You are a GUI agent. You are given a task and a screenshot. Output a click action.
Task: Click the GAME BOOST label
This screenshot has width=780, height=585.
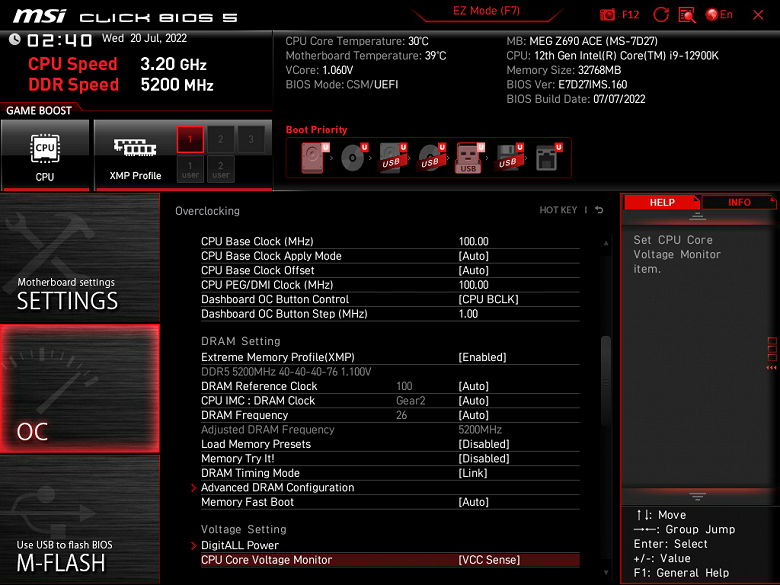[x=39, y=110]
